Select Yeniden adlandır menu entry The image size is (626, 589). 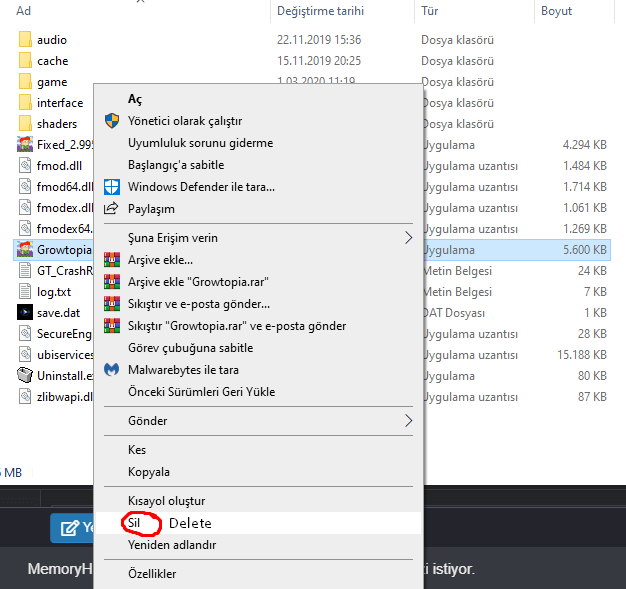pyautogui.click(x=259, y=545)
